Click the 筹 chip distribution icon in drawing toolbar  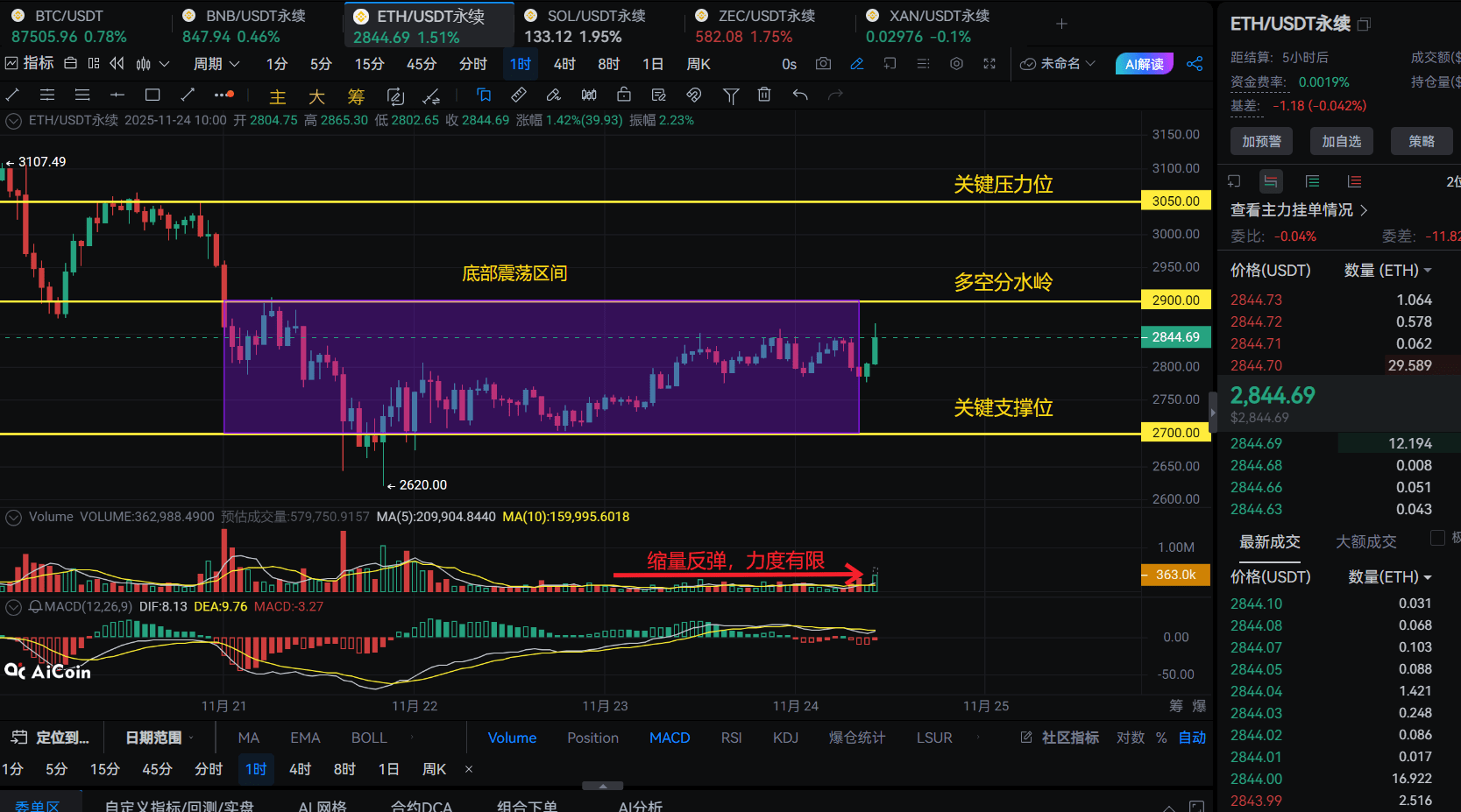tap(356, 96)
